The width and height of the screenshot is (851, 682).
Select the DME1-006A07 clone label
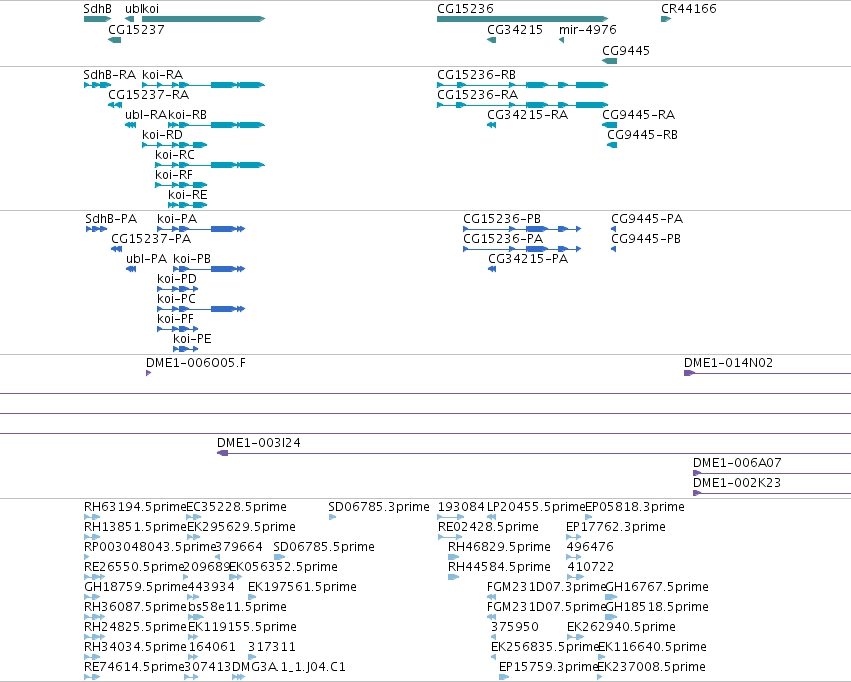coord(738,463)
